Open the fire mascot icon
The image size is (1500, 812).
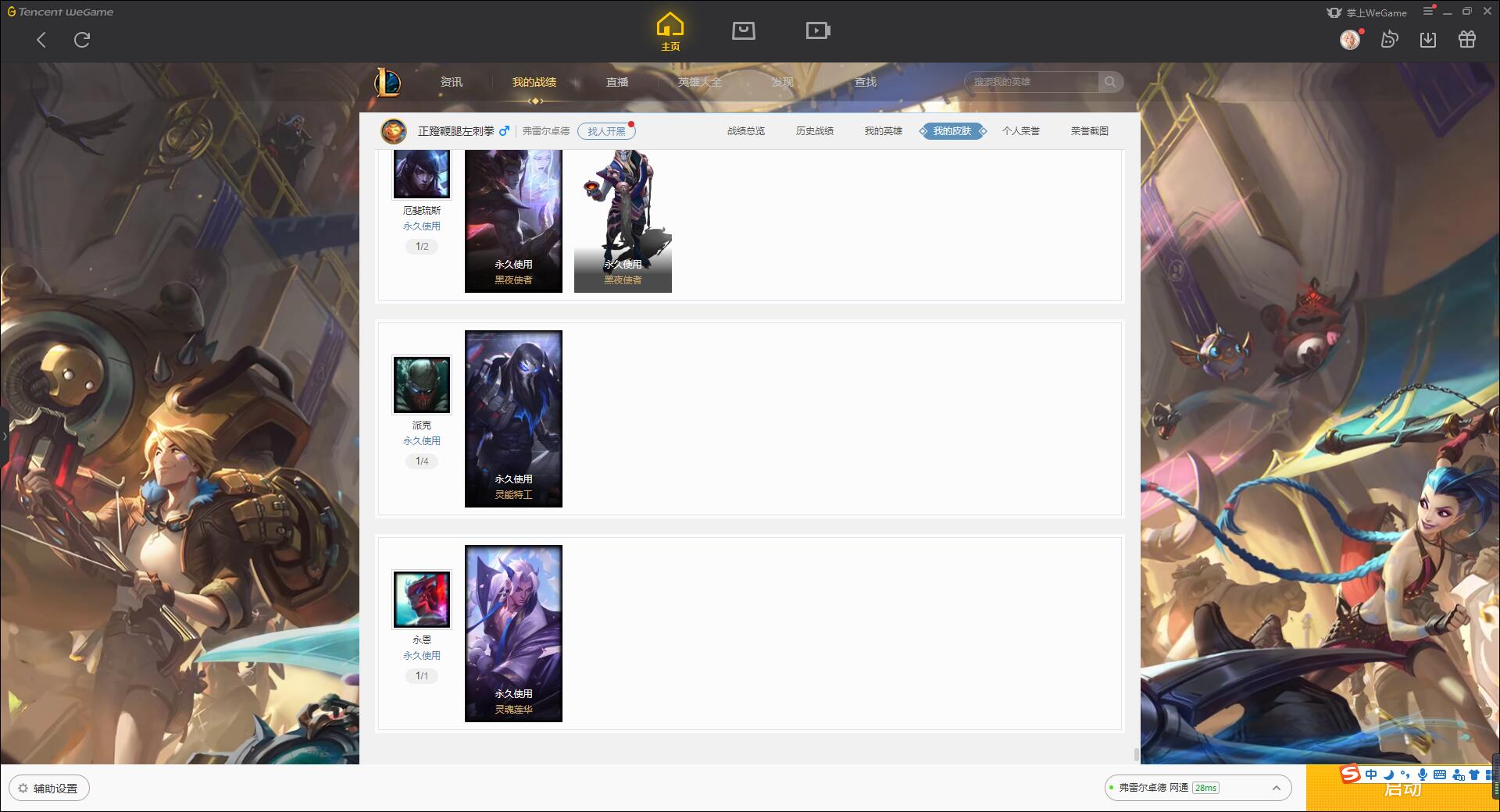pos(1389,39)
